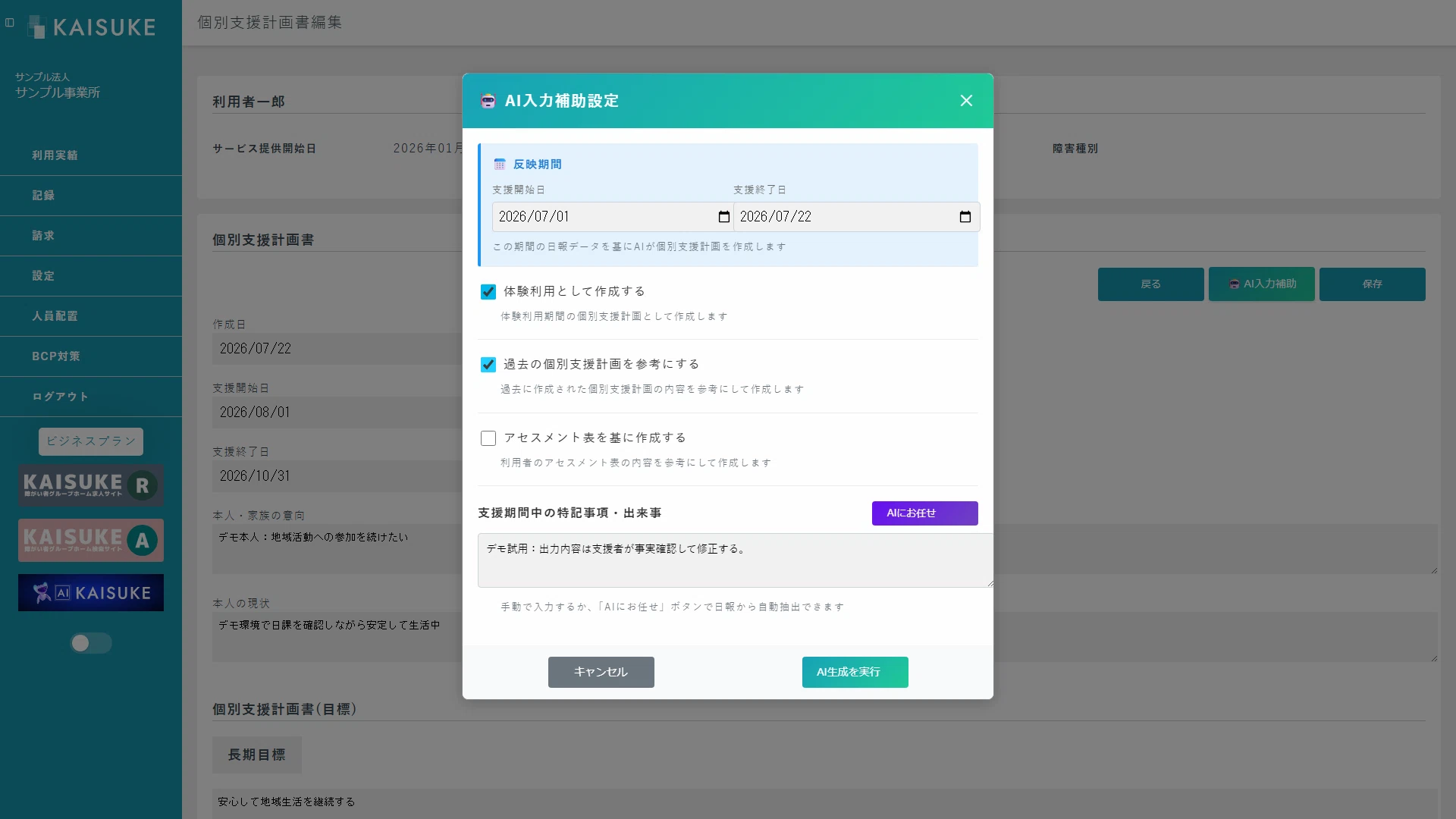Click the AI生成を実行 button

click(x=855, y=672)
